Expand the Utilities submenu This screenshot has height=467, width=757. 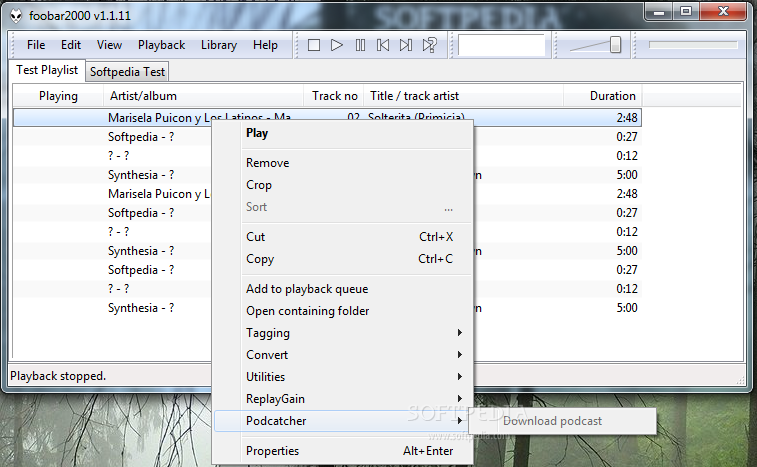click(343, 377)
